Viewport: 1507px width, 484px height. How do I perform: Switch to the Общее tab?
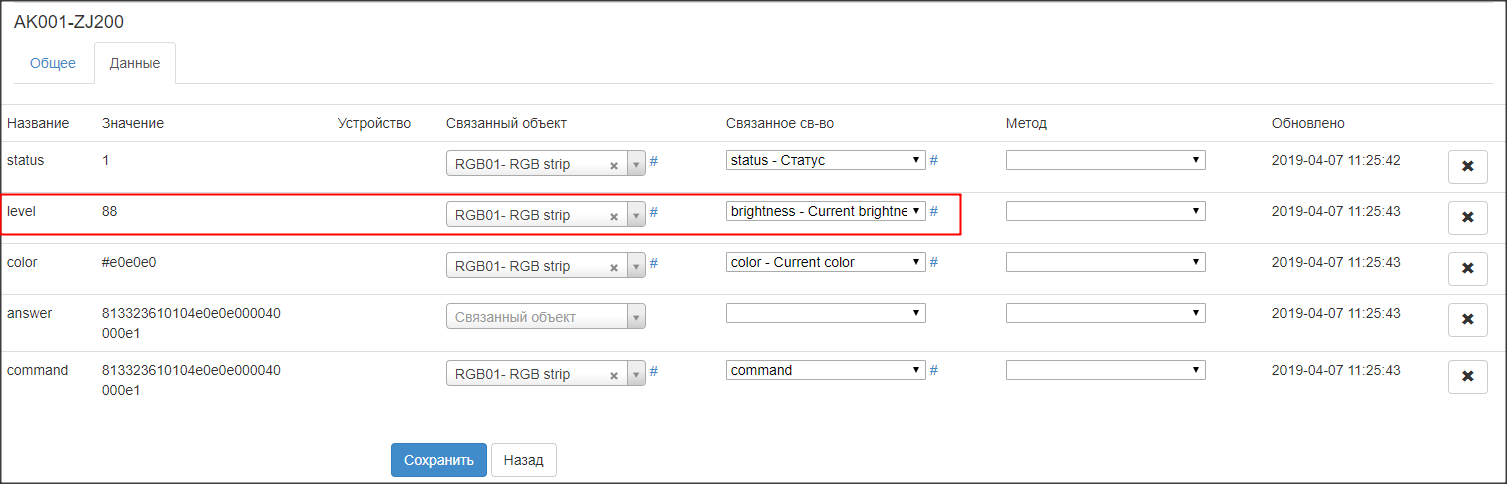pos(53,63)
